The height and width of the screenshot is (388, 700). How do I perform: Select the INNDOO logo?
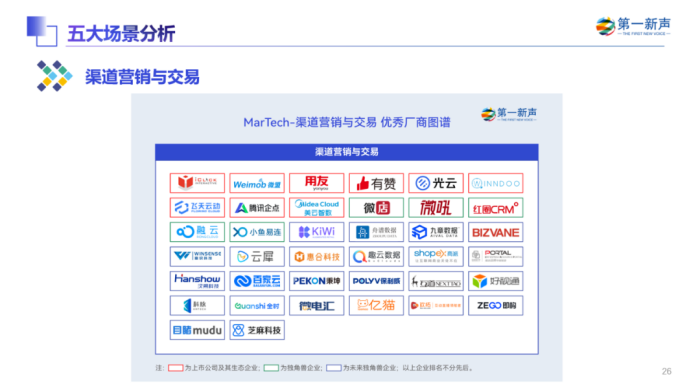496,183
